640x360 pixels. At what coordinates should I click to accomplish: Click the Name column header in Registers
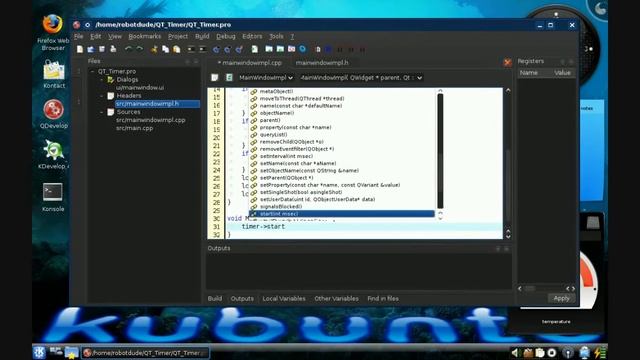[529, 73]
